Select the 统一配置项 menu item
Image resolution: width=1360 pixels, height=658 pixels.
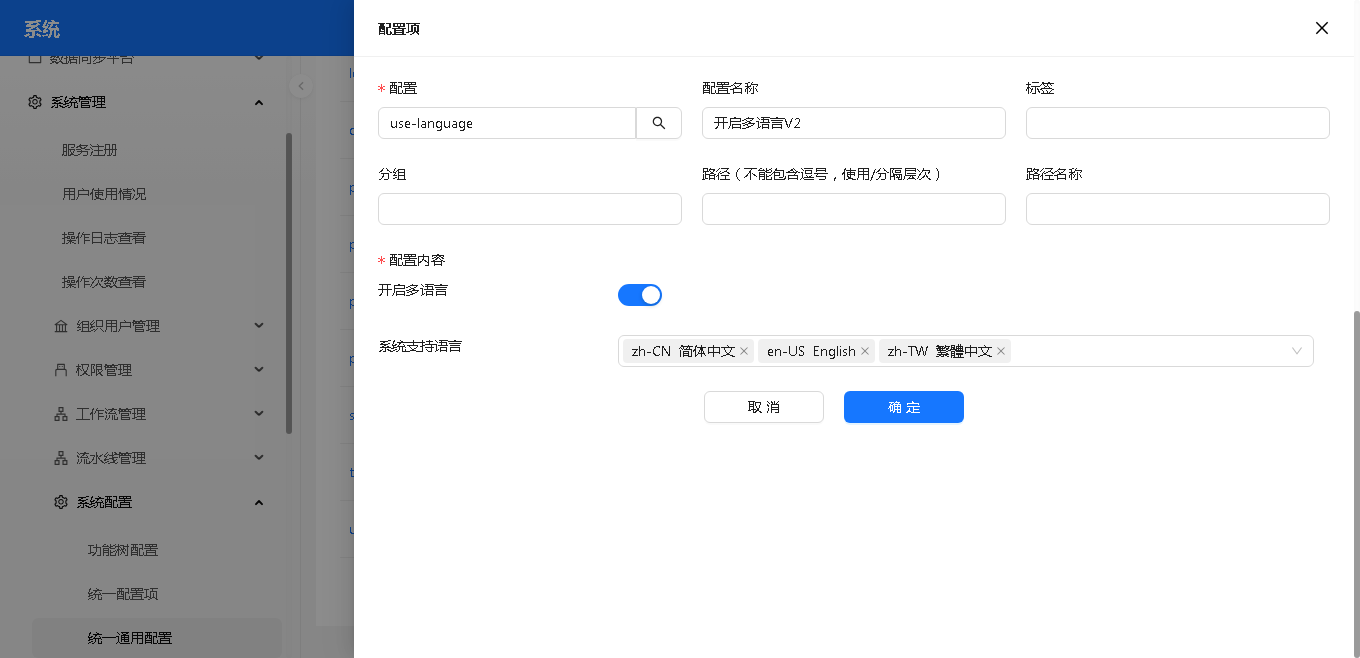(x=123, y=594)
